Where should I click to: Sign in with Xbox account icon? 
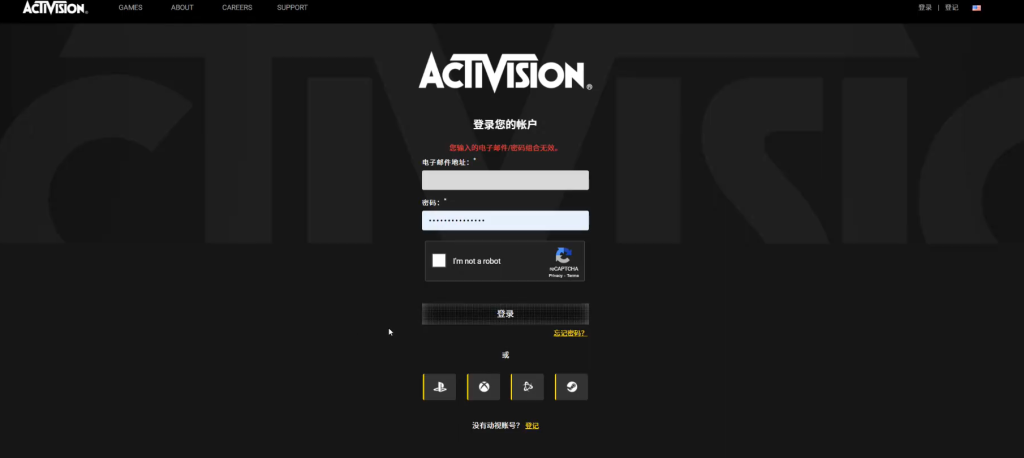coord(484,387)
